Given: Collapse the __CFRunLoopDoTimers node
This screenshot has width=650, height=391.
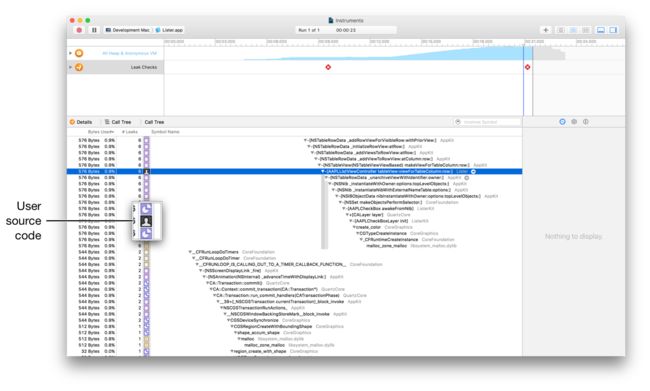Looking at the screenshot, I should (x=190, y=252).
